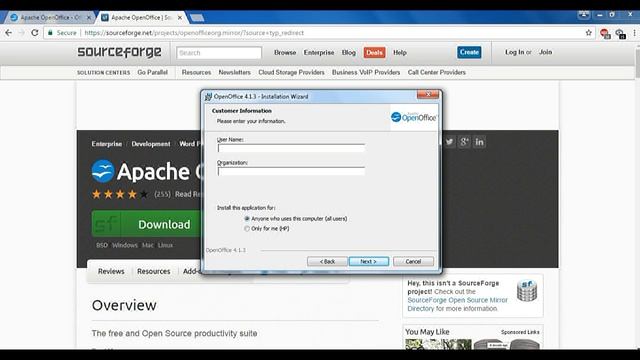The height and width of the screenshot is (360, 640).
Task: Open the Reviews tab
Action: (x=111, y=271)
